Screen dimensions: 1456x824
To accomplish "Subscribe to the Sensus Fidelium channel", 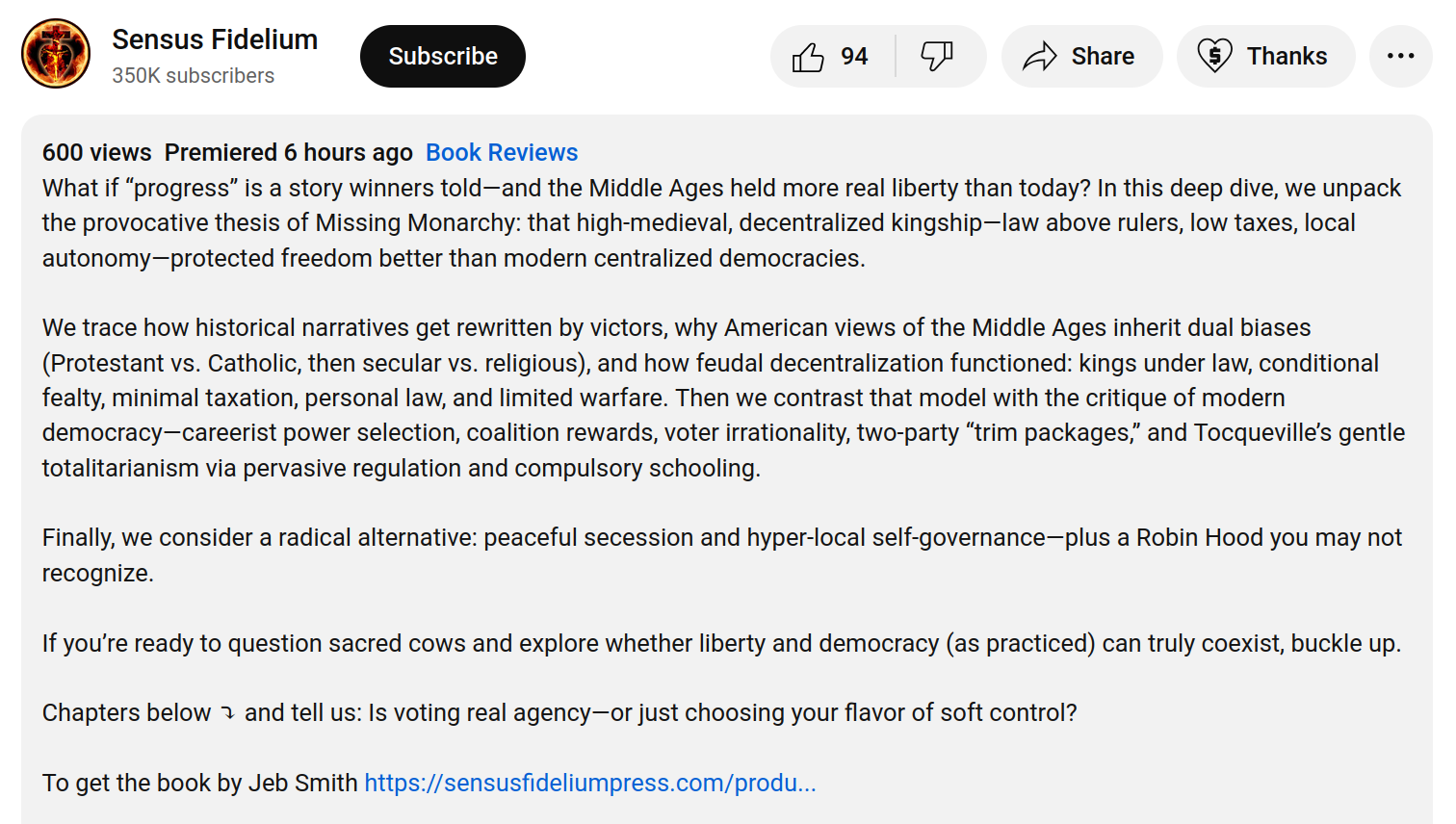I will point(443,57).
